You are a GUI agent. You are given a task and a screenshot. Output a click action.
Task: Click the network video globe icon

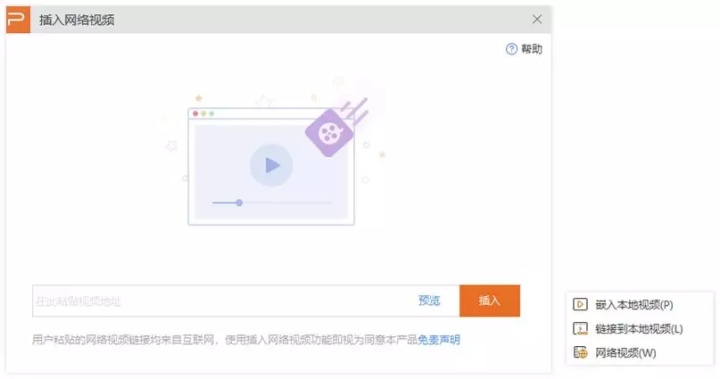(580, 353)
